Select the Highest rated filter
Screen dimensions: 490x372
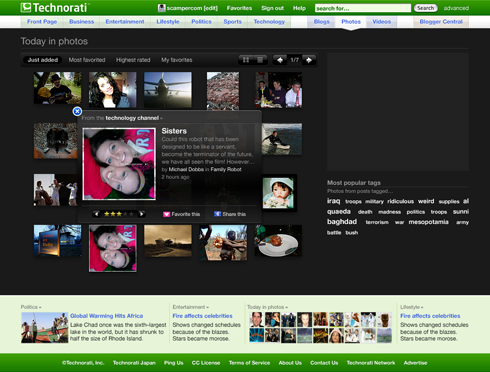pos(133,60)
